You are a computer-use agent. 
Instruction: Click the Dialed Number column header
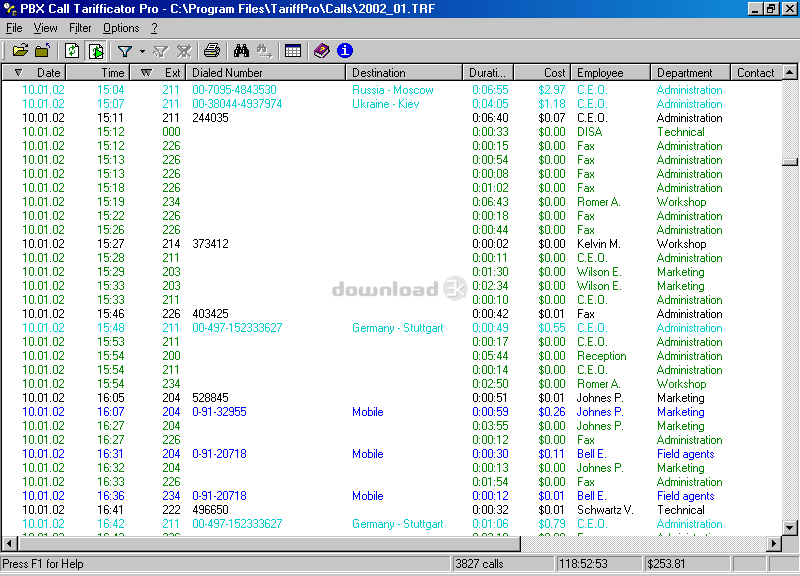pos(266,72)
